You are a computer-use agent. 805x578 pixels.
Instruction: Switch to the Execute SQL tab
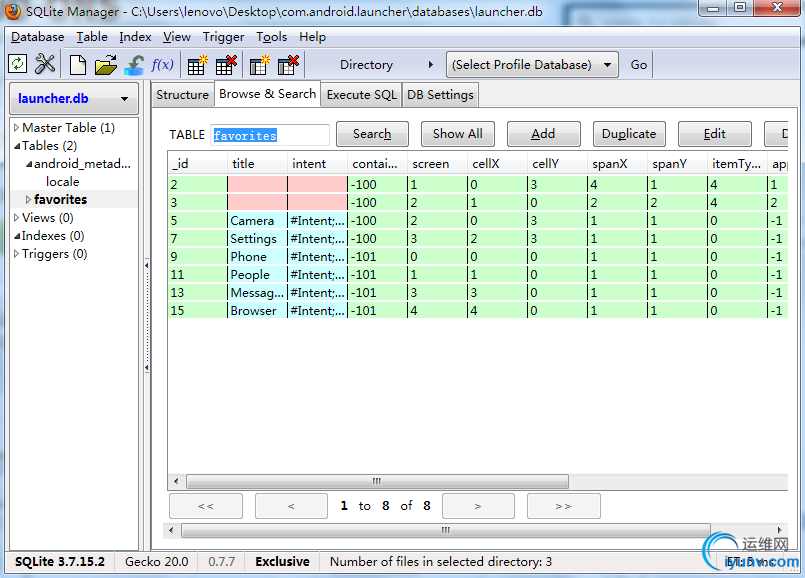361,95
